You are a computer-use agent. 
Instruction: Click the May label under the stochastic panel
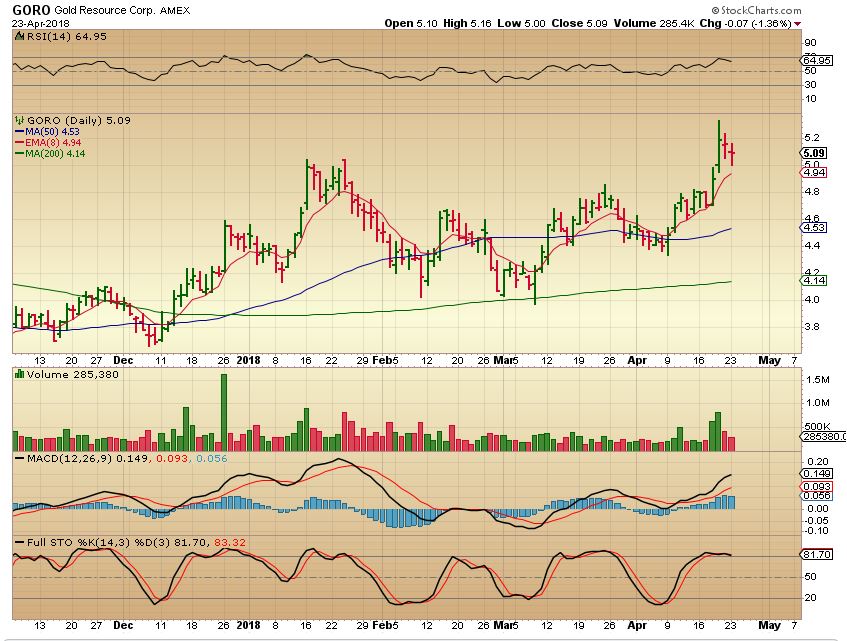coord(769,625)
